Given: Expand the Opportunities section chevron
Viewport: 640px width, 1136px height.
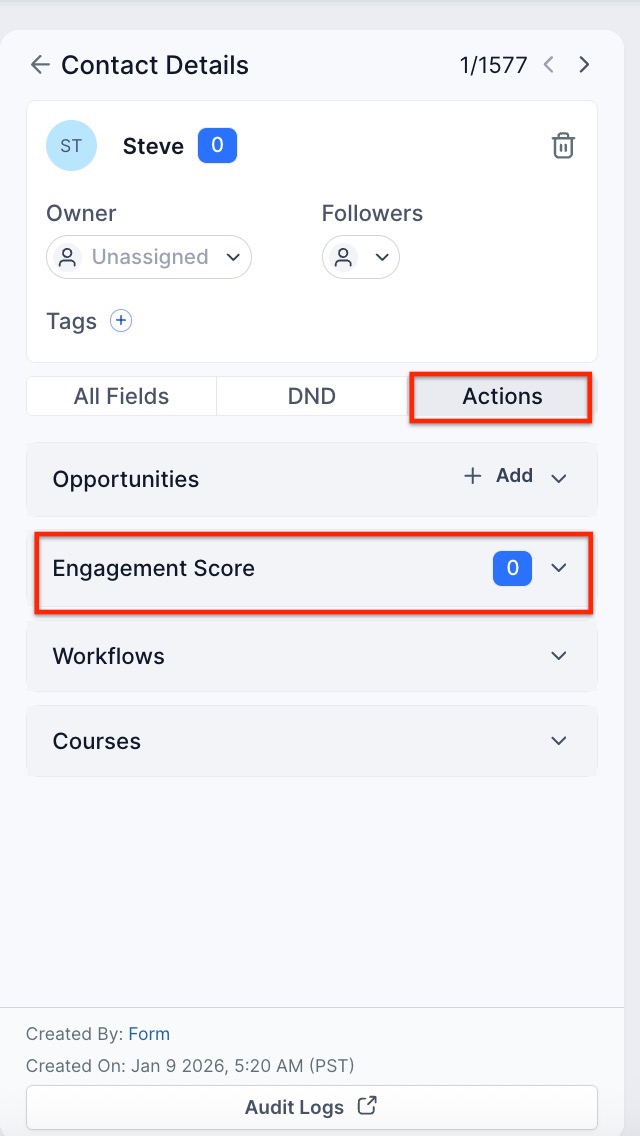Looking at the screenshot, I should point(559,478).
